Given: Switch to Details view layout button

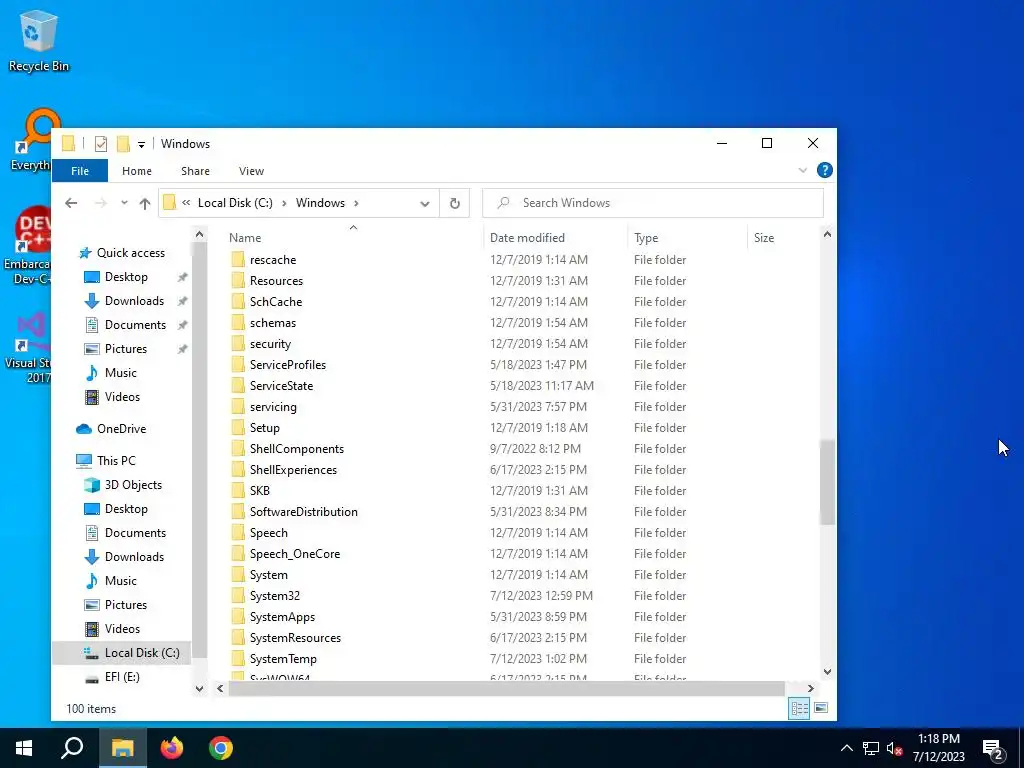Looking at the screenshot, I should click(799, 709).
